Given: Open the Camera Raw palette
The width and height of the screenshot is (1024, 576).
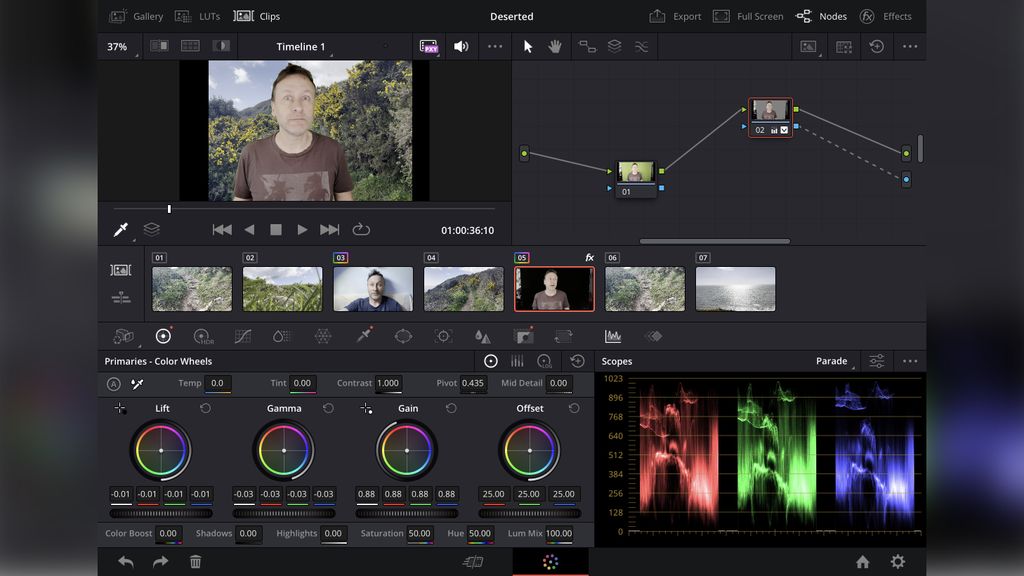Looking at the screenshot, I should [122, 336].
